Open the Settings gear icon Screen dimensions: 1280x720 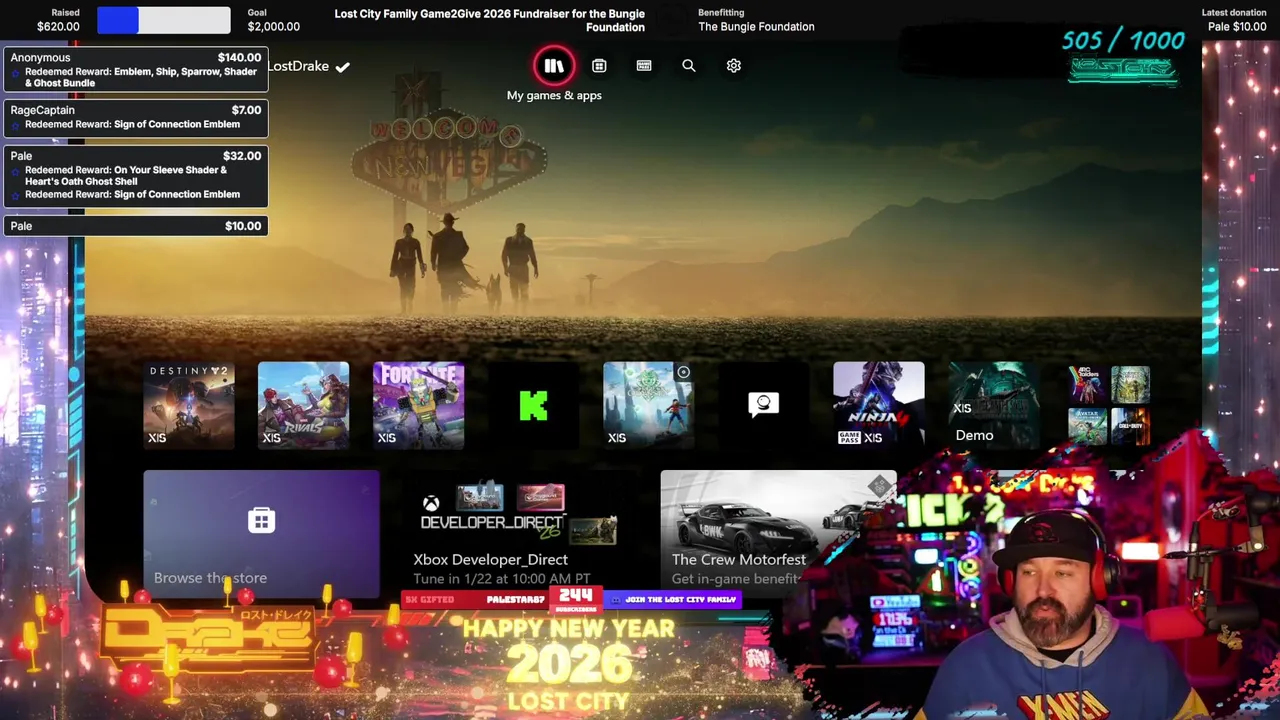pos(734,66)
